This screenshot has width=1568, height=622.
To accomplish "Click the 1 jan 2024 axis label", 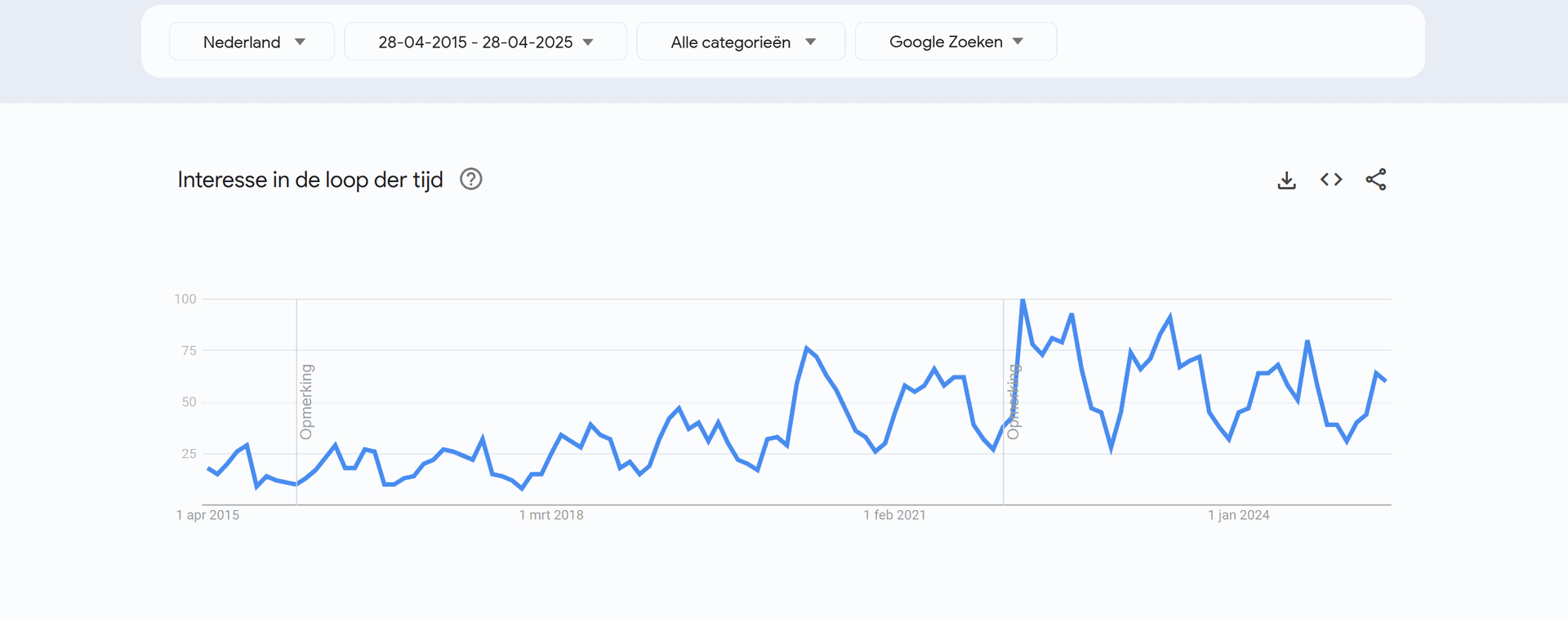I will [x=1239, y=515].
